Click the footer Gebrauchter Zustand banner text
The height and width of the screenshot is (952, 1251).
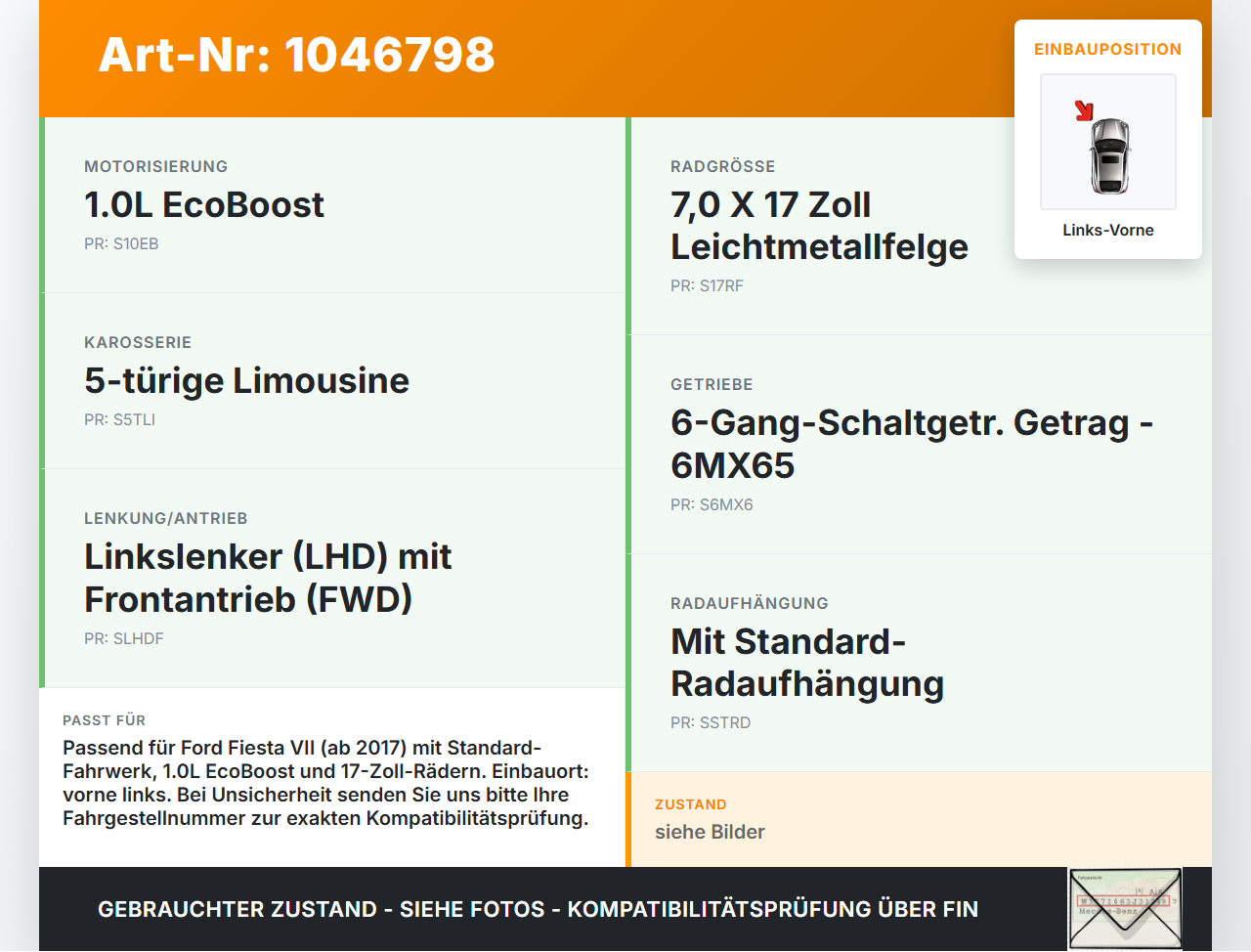click(538, 909)
